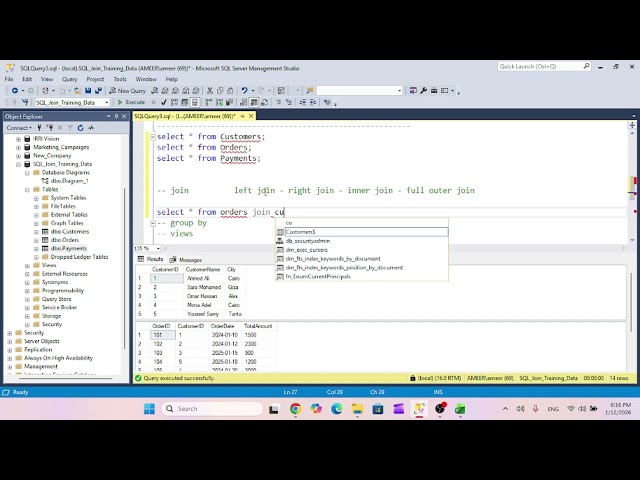640x480 pixels.
Task: Click the Windows Start button
Action: pos(149,409)
